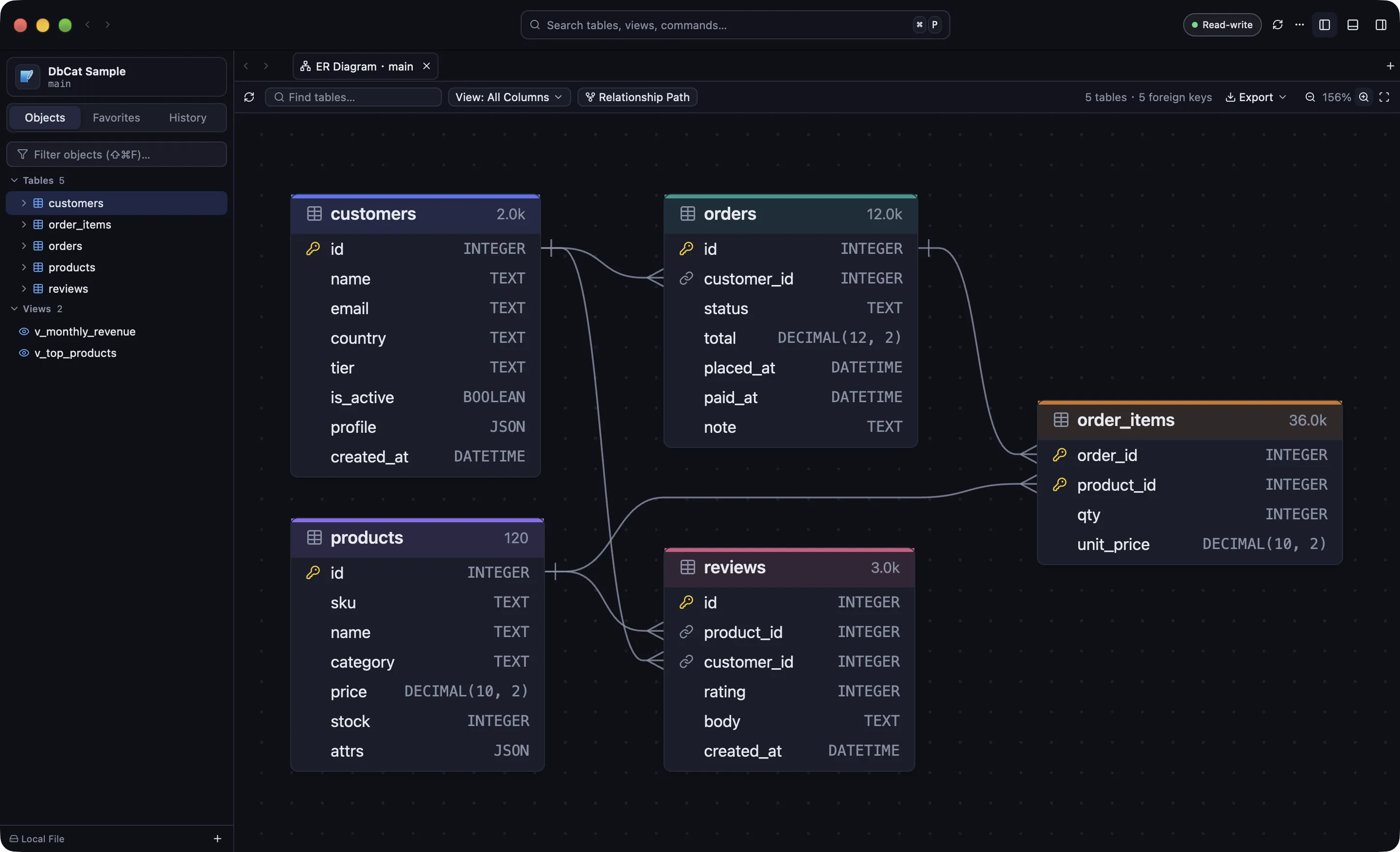Click the orders customer_id foreign key link icon
Viewport: 1400px width, 852px height.
686,278
